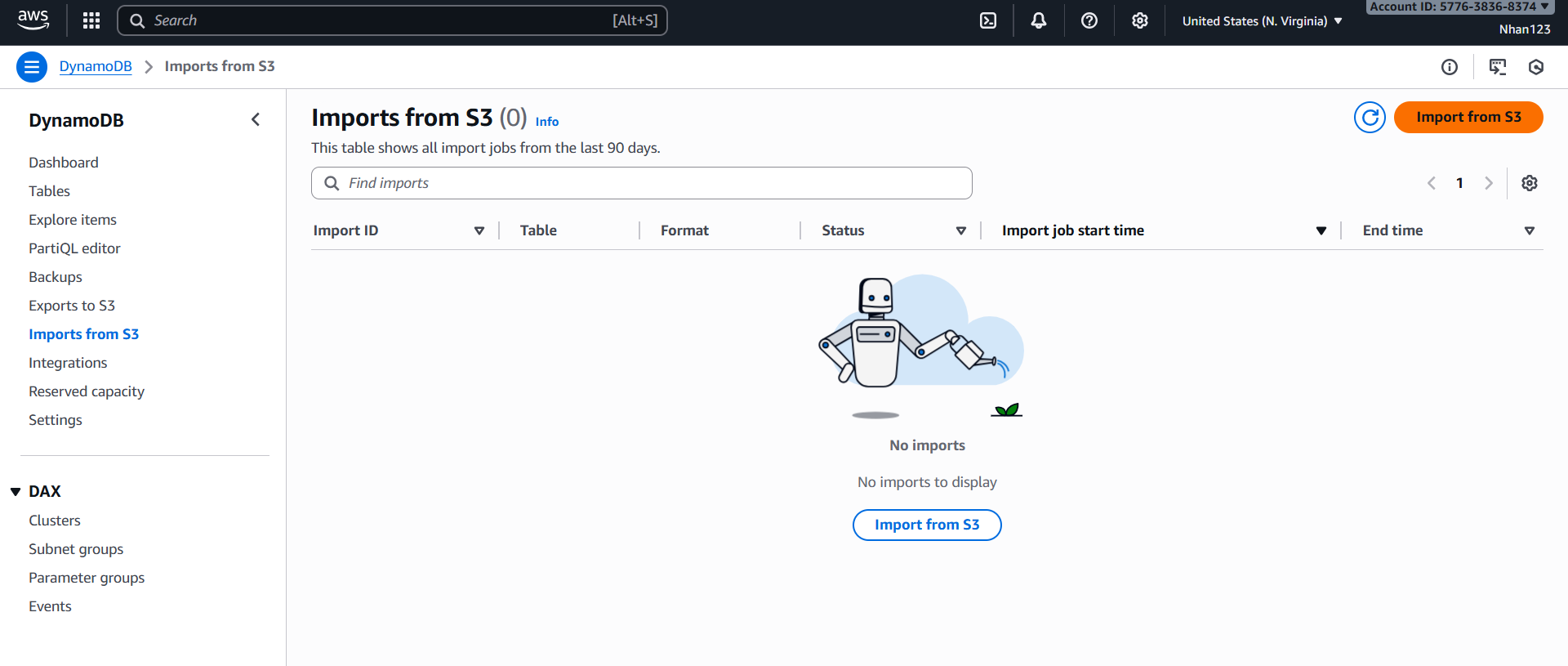Launch CloudShell from the top bar

coord(988,20)
